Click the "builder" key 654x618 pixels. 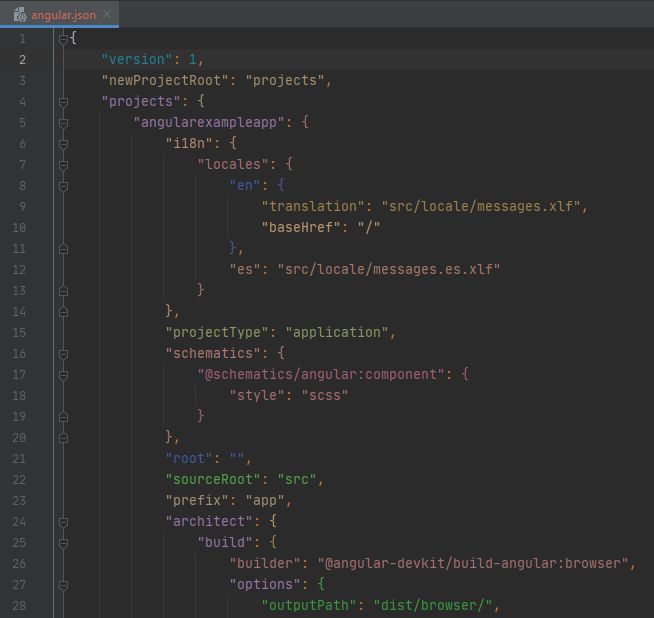point(265,563)
